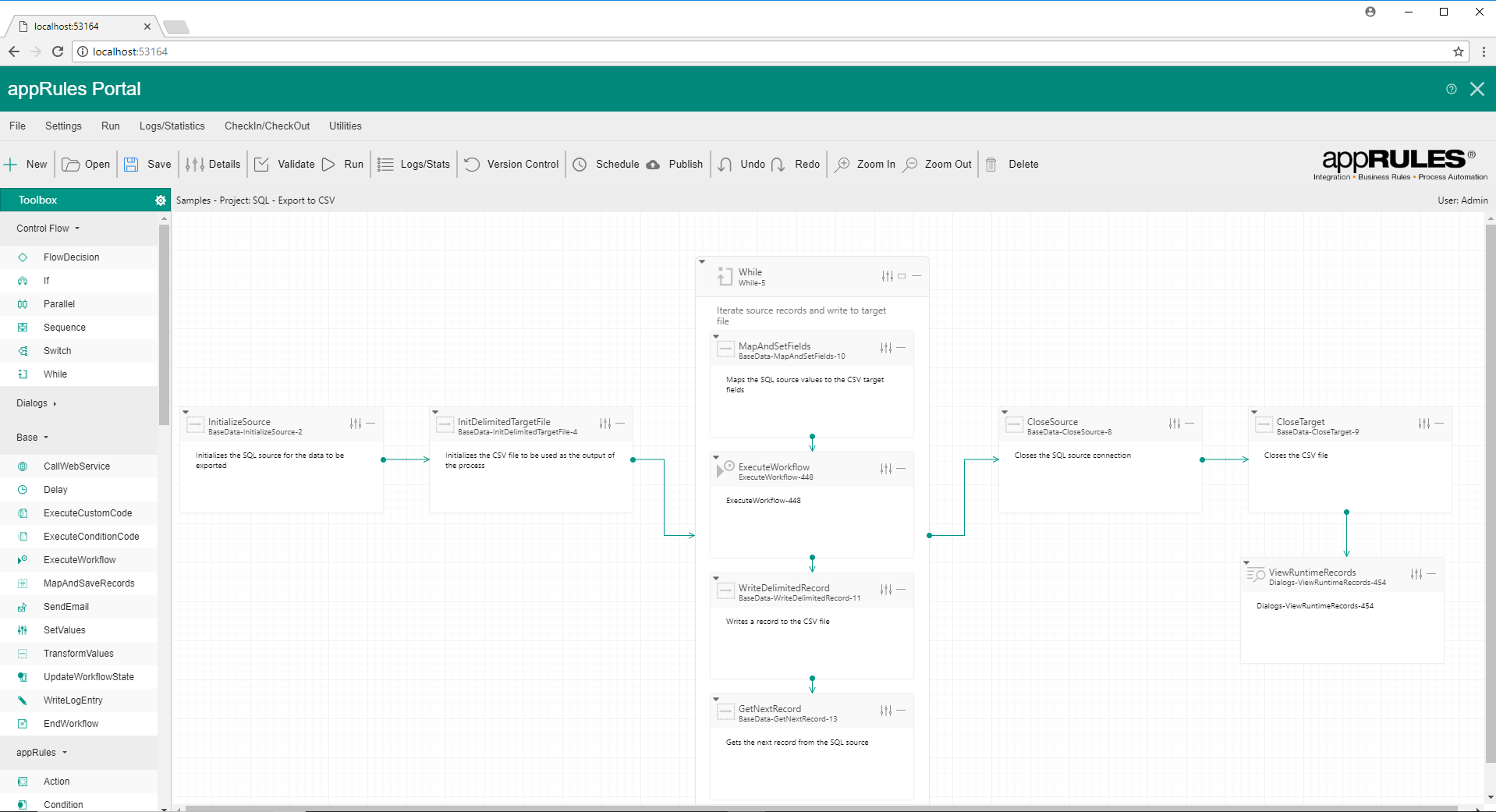This screenshot has width=1496, height=812.
Task: Collapse the CloseSource node triangle
Action: click(1005, 412)
